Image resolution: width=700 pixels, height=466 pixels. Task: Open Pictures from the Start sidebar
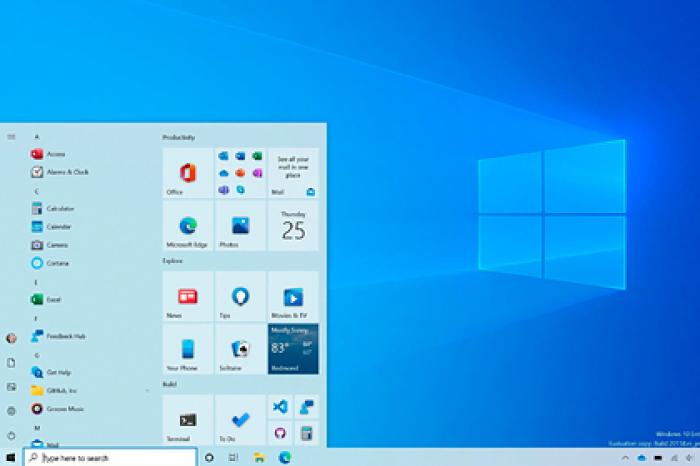click(11, 387)
